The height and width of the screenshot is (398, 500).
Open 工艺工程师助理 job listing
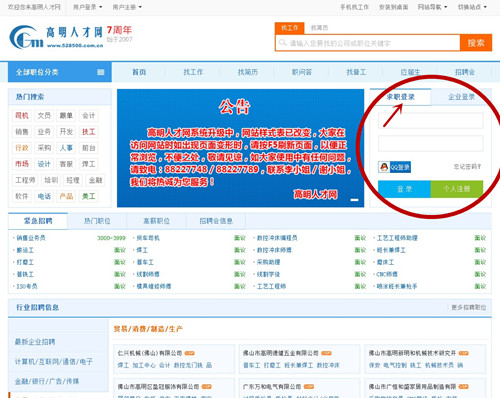397,238
